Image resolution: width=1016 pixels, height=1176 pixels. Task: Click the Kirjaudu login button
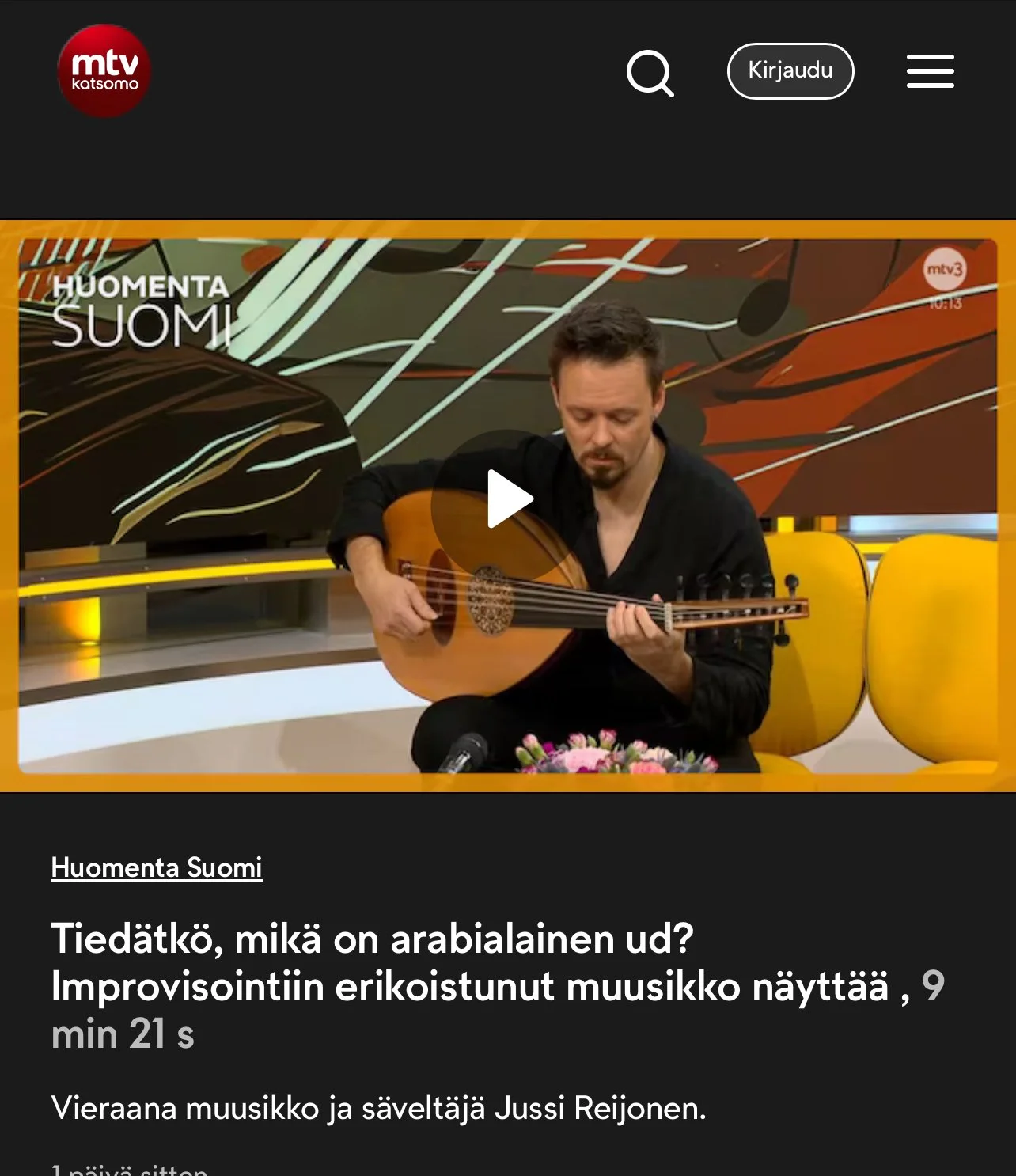pyautogui.click(x=790, y=71)
